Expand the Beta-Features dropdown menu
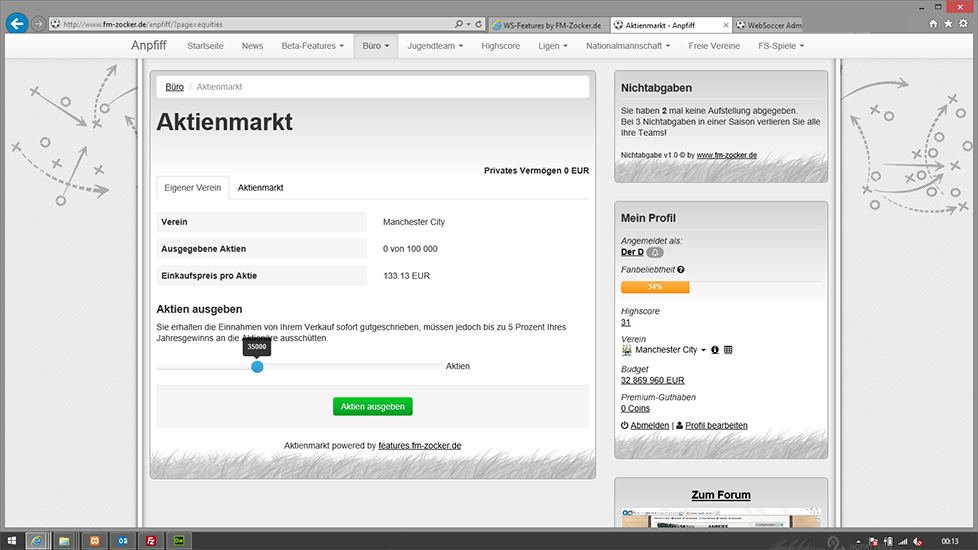978x550 pixels. pyautogui.click(x=312, y=46)
